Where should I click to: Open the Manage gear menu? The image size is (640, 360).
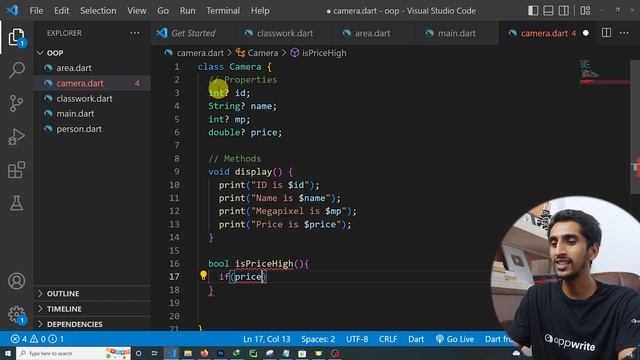[x=16, y=314]
